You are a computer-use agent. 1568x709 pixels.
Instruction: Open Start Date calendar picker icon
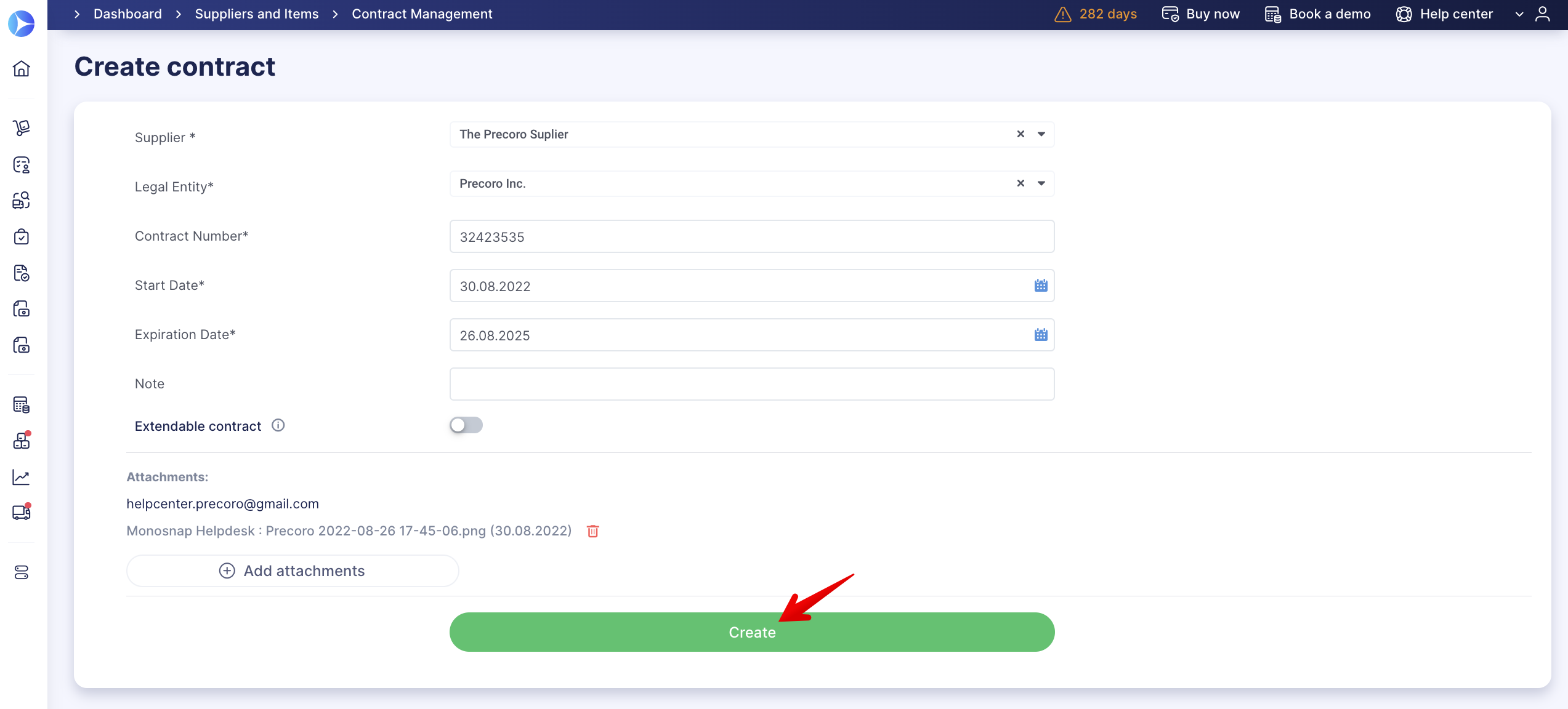tap(1041, 286)
